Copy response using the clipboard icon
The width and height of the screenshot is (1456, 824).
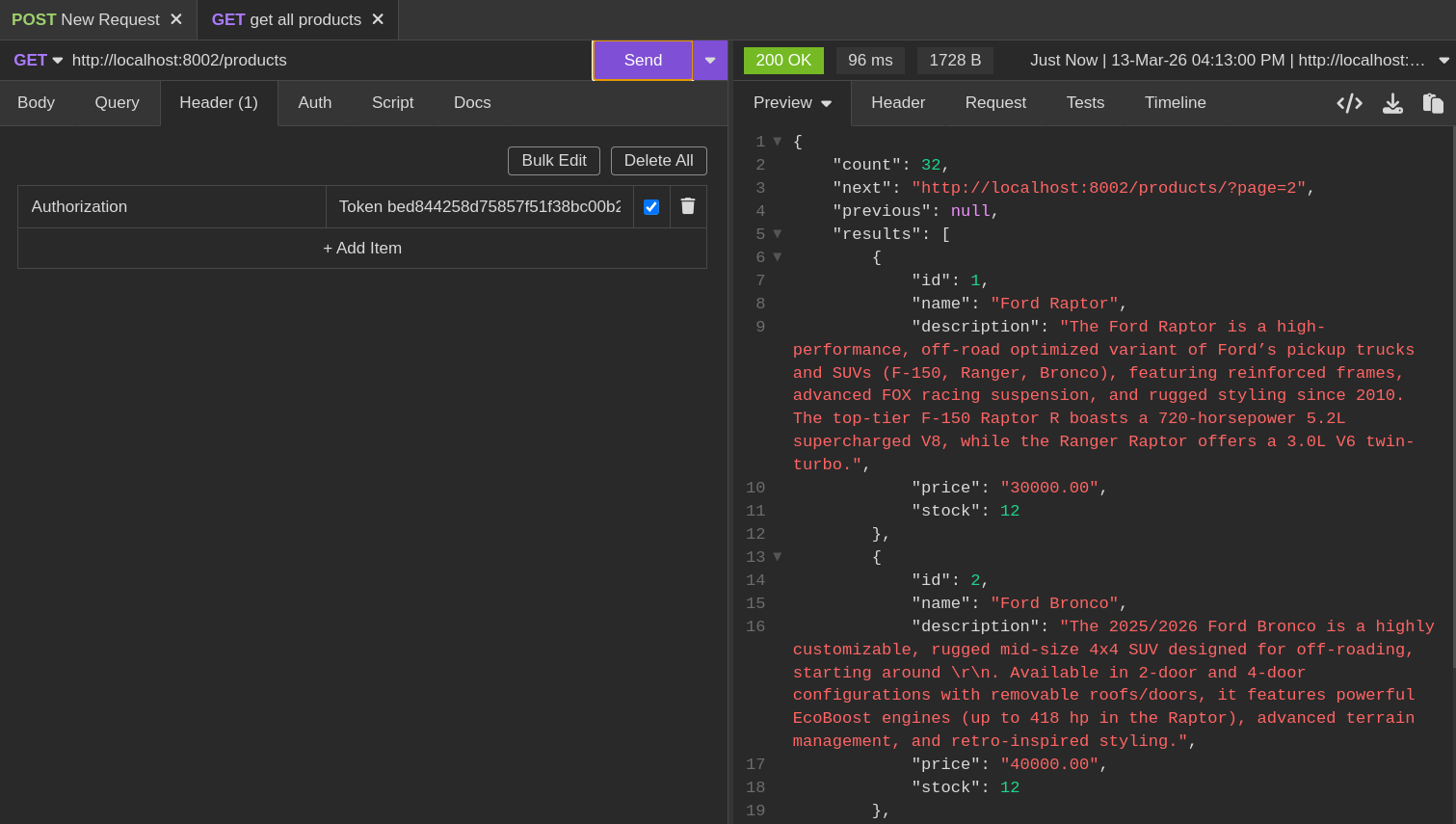[1433, 103]
